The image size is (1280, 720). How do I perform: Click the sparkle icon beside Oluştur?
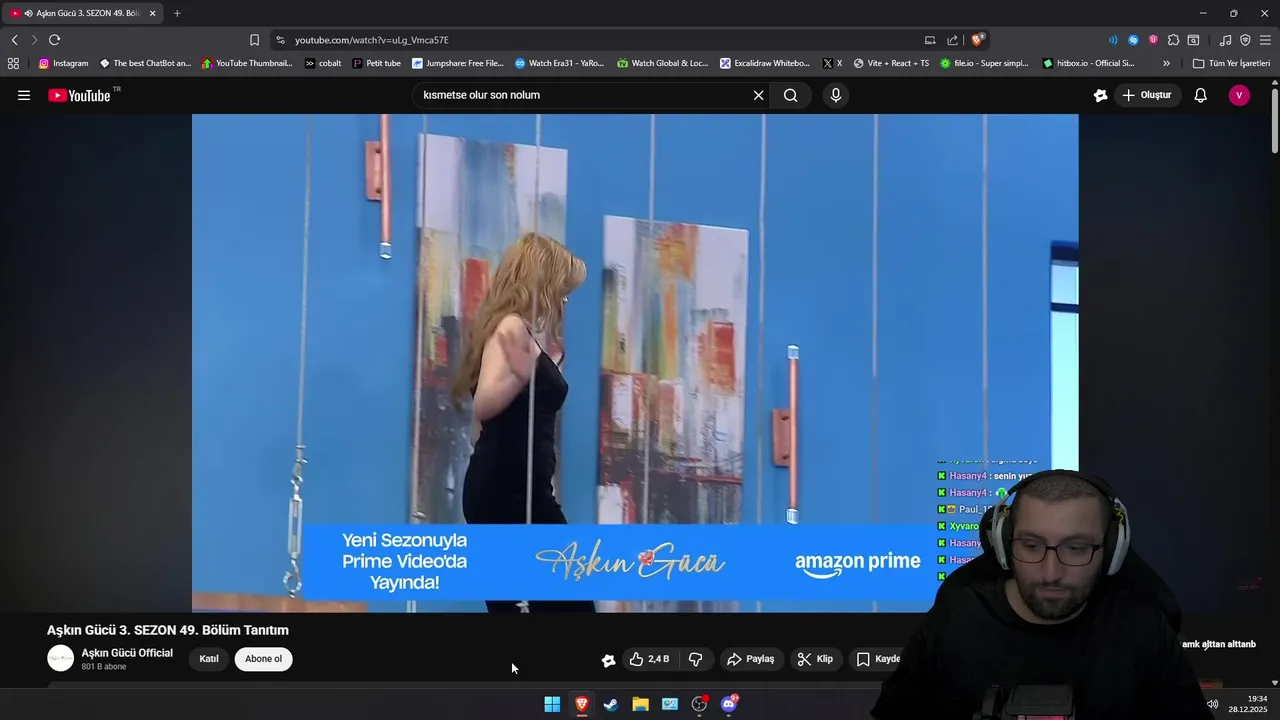tap(1100, 95)
